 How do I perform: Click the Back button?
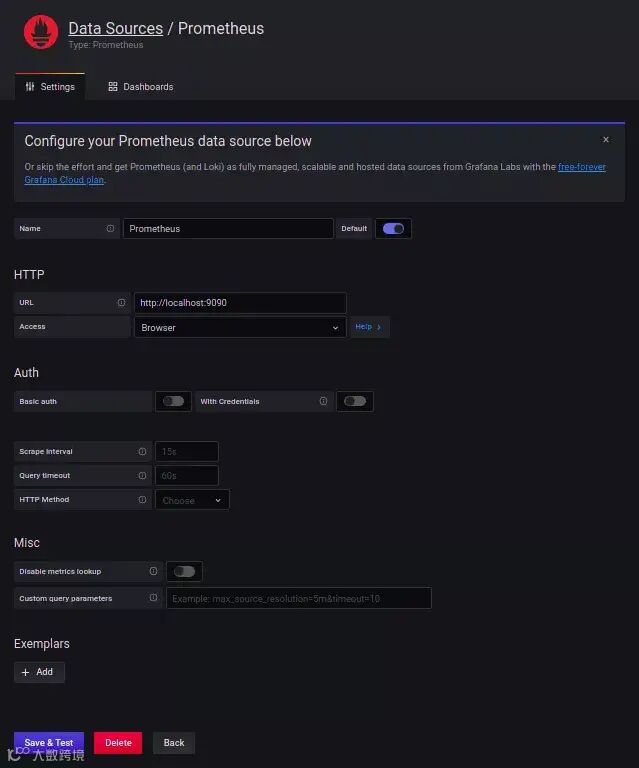[174, 743]
